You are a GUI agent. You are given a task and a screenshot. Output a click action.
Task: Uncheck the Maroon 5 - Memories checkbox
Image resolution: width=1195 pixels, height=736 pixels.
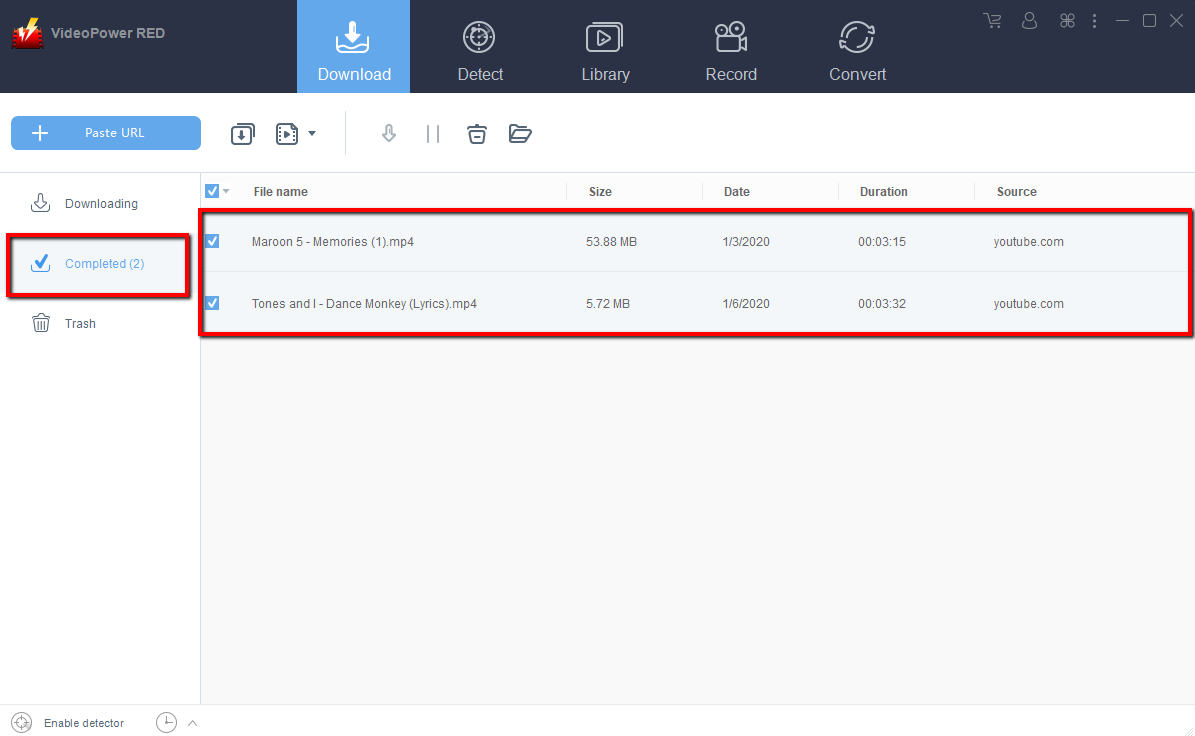click(x=212, y=241)
